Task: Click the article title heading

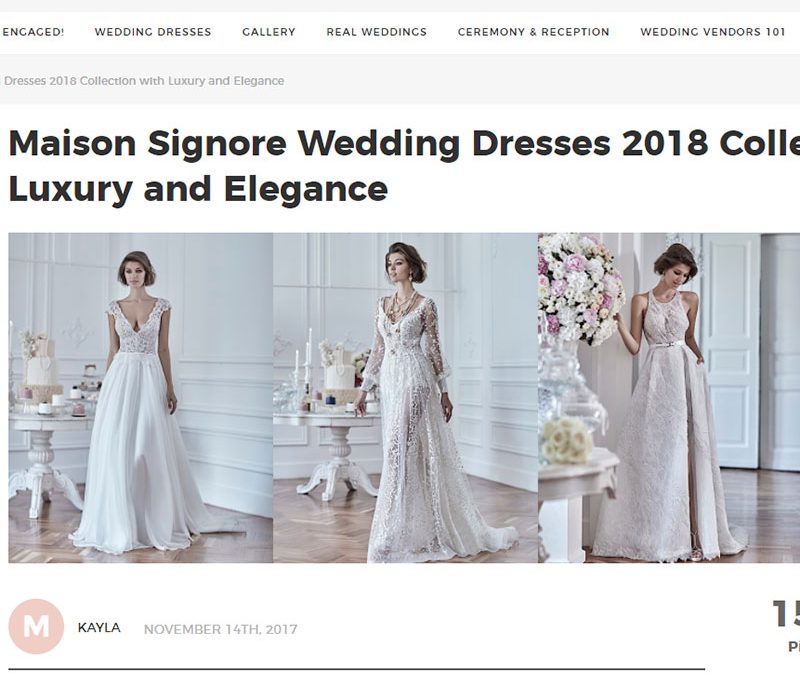Action: coord(404,166)
